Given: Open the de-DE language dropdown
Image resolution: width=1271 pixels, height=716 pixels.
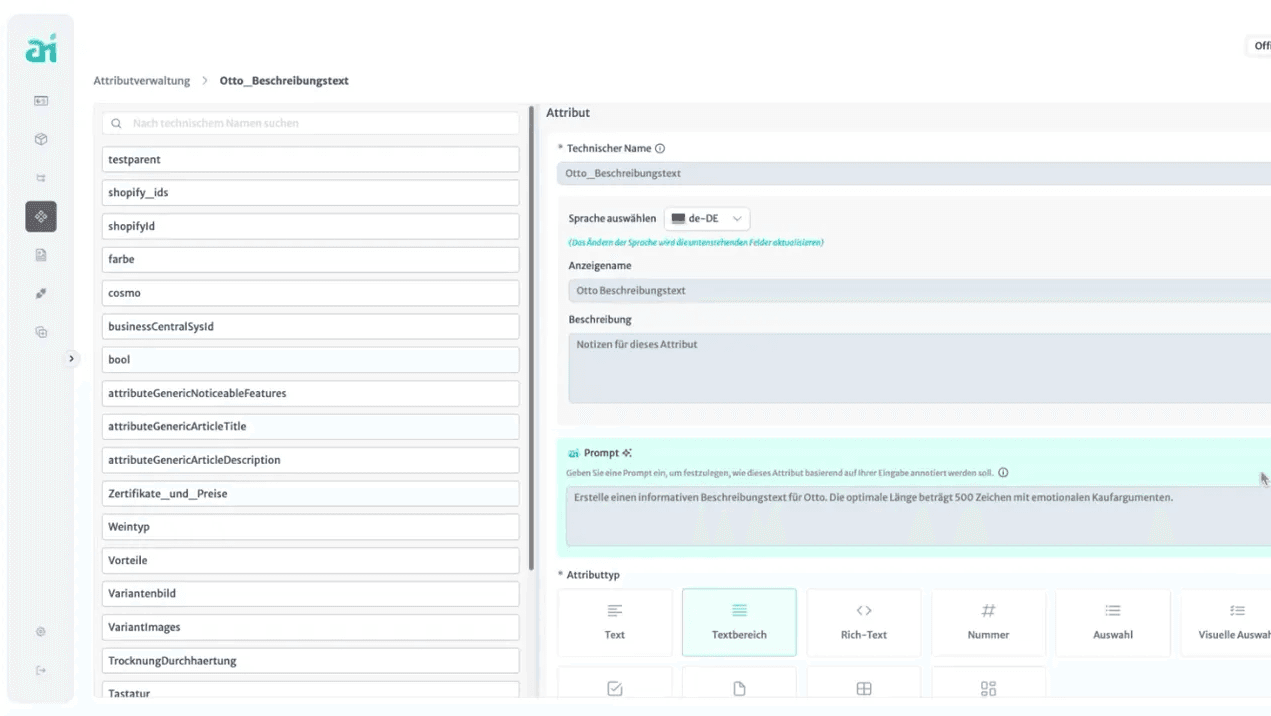Looking at the screenshot, I should pos(706,219).
